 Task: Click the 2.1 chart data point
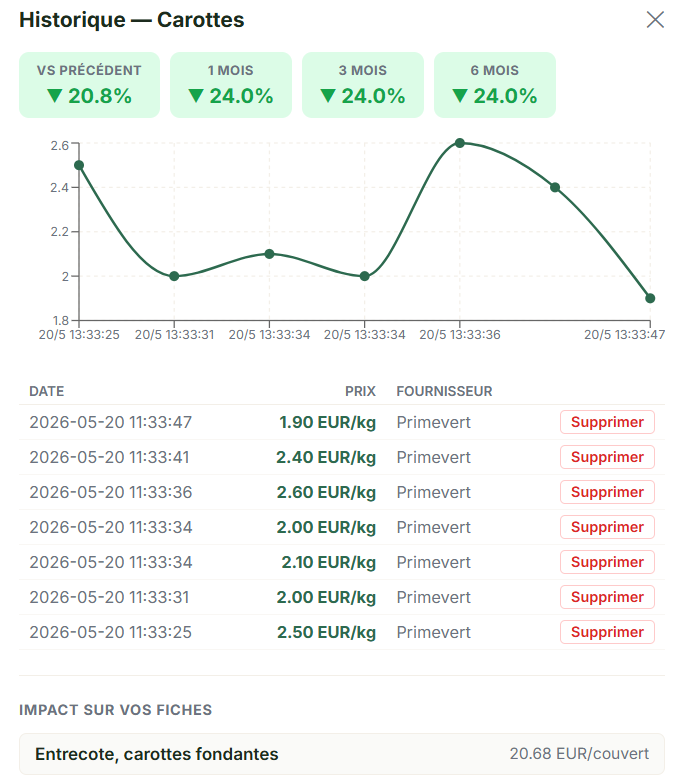point(269,254)
